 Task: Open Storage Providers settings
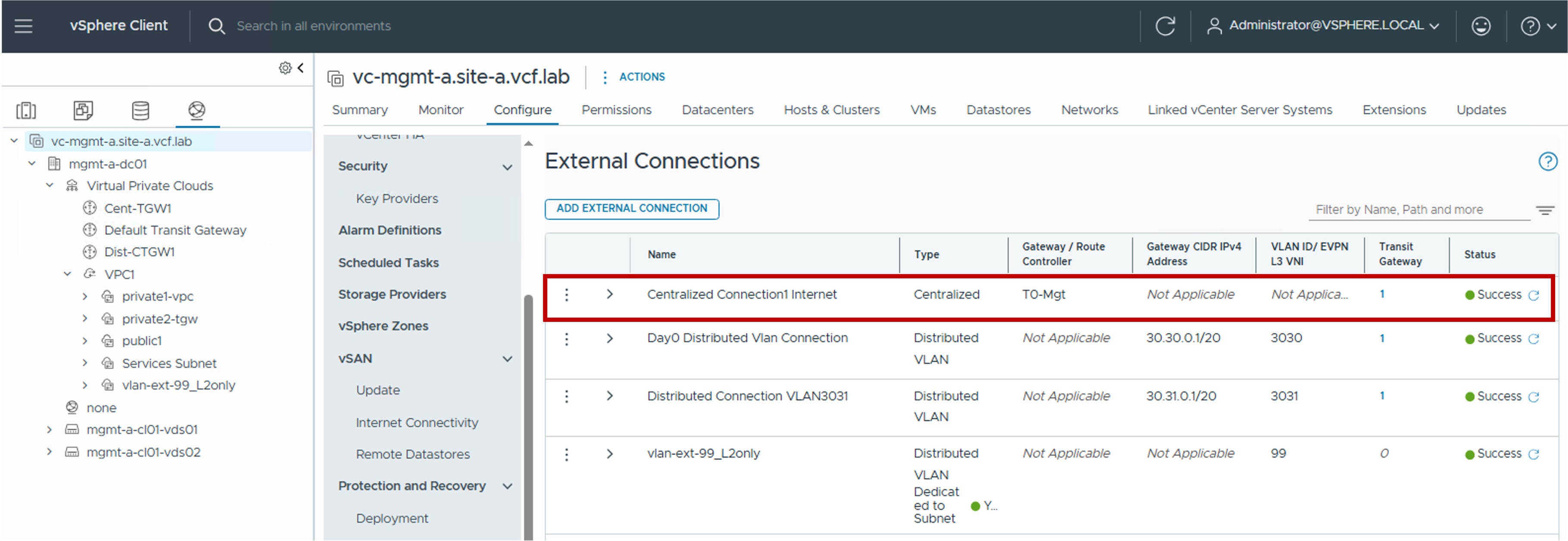[392, 295]
